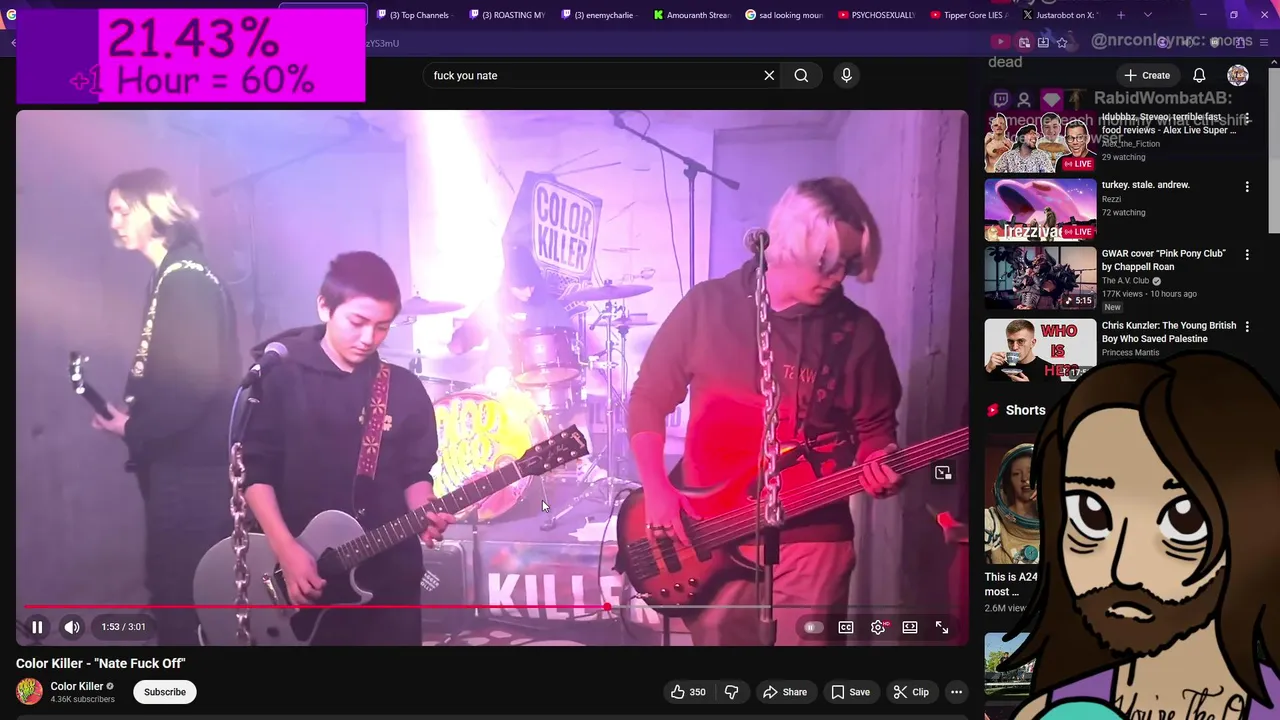The image size is (1280, 720).
Task: Open options menu for Chris Kunzler video
Action: (1247, 327)
